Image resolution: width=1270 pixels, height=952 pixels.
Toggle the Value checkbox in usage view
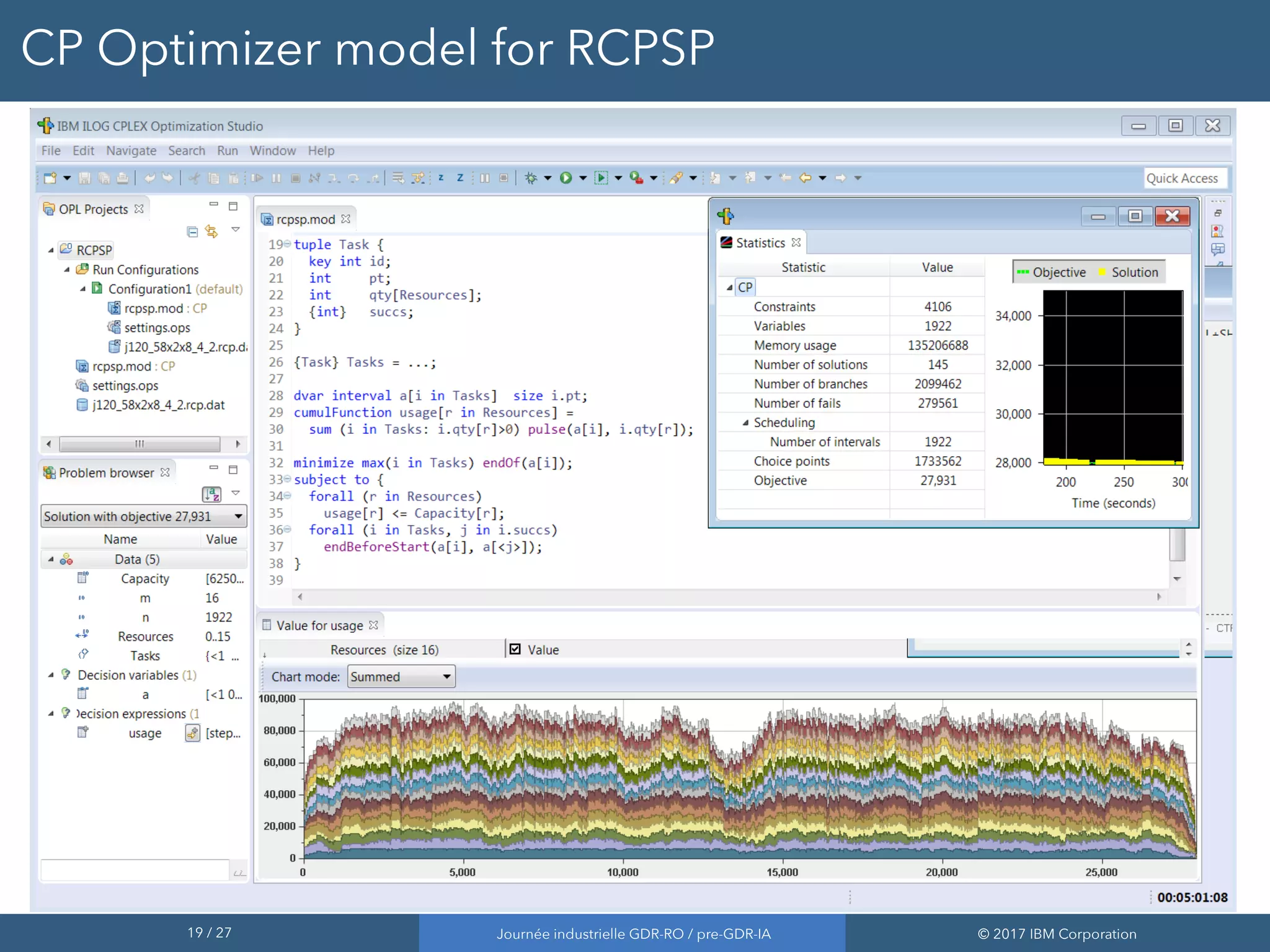515,649
